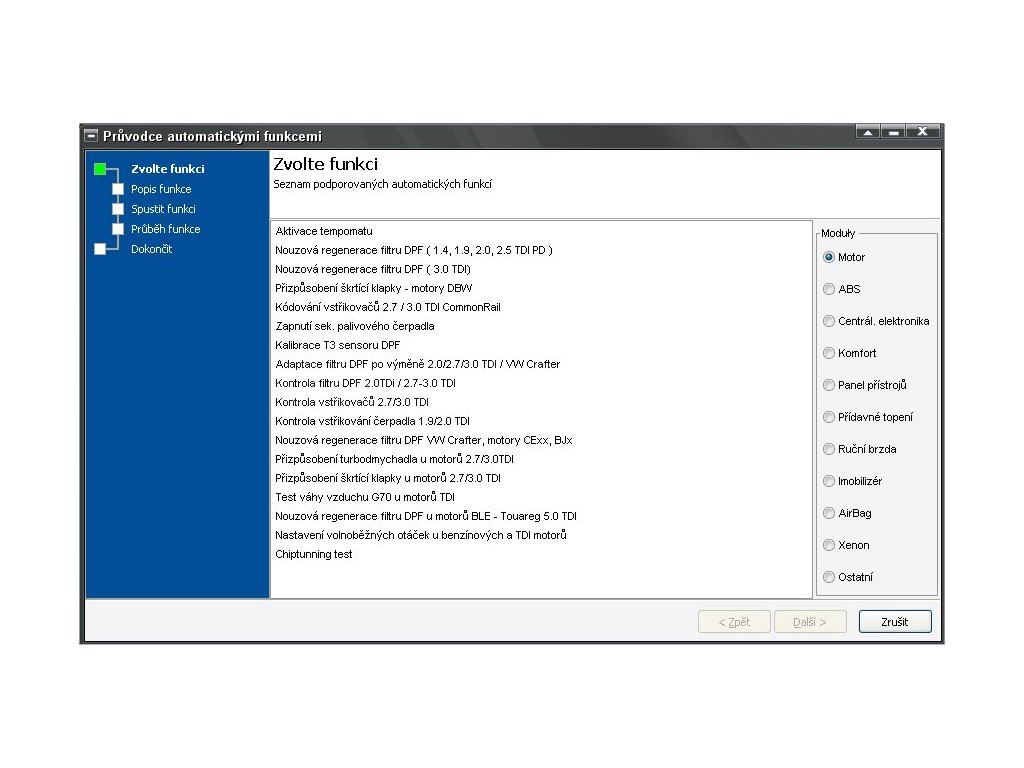Click the disabled Další button

click(x=810, y=622)
